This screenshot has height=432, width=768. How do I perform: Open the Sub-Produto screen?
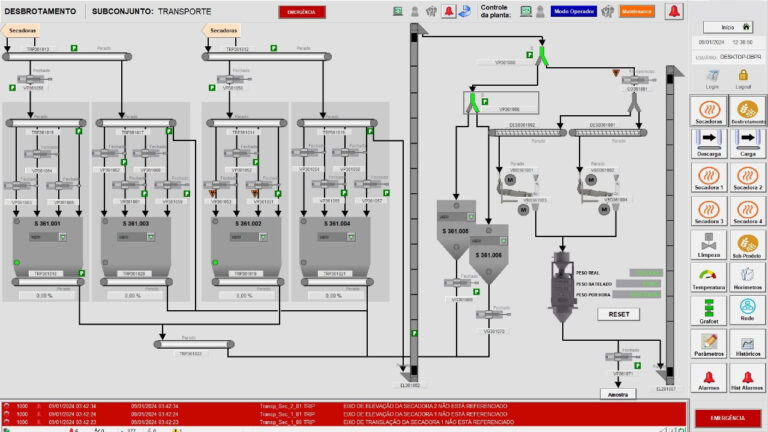747,245
